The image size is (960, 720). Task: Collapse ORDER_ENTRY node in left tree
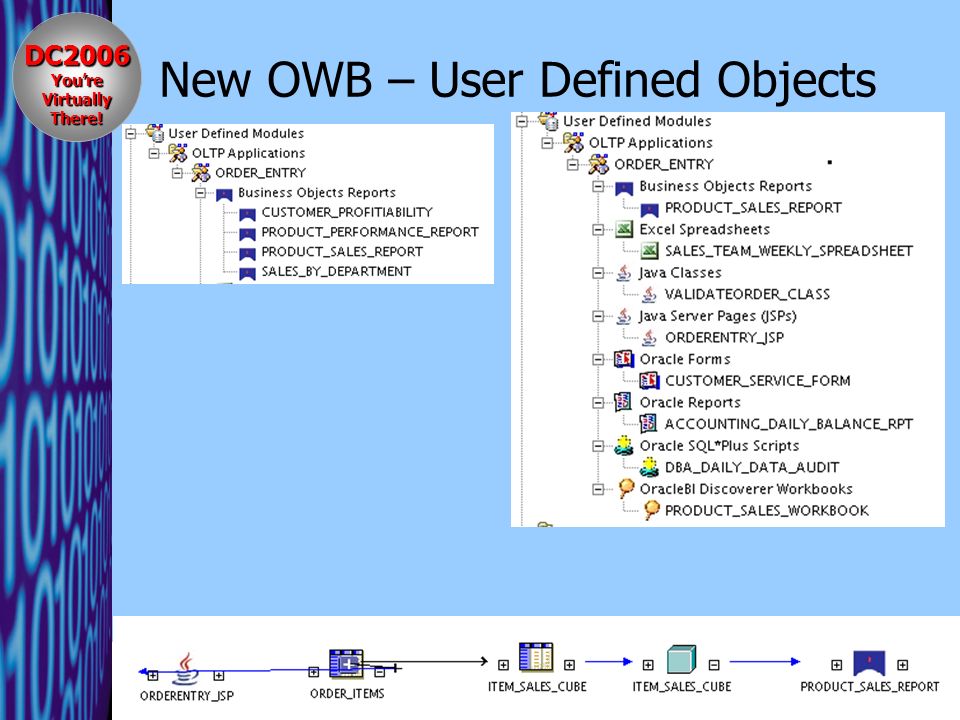click(177, 173)
